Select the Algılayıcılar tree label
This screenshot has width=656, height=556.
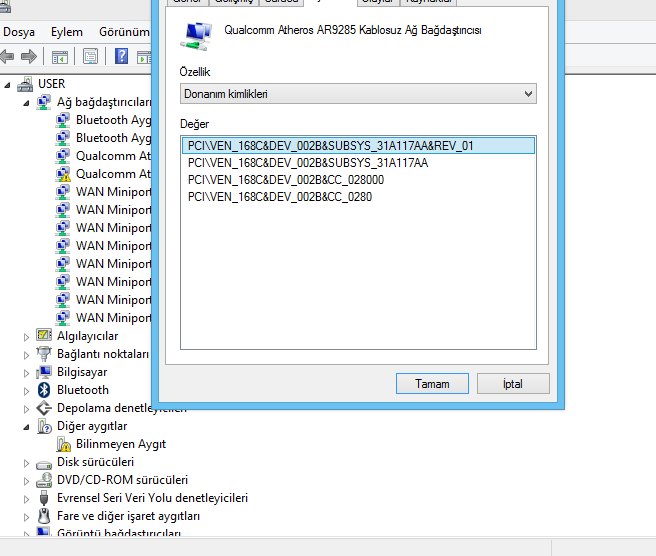click(87, 336)
